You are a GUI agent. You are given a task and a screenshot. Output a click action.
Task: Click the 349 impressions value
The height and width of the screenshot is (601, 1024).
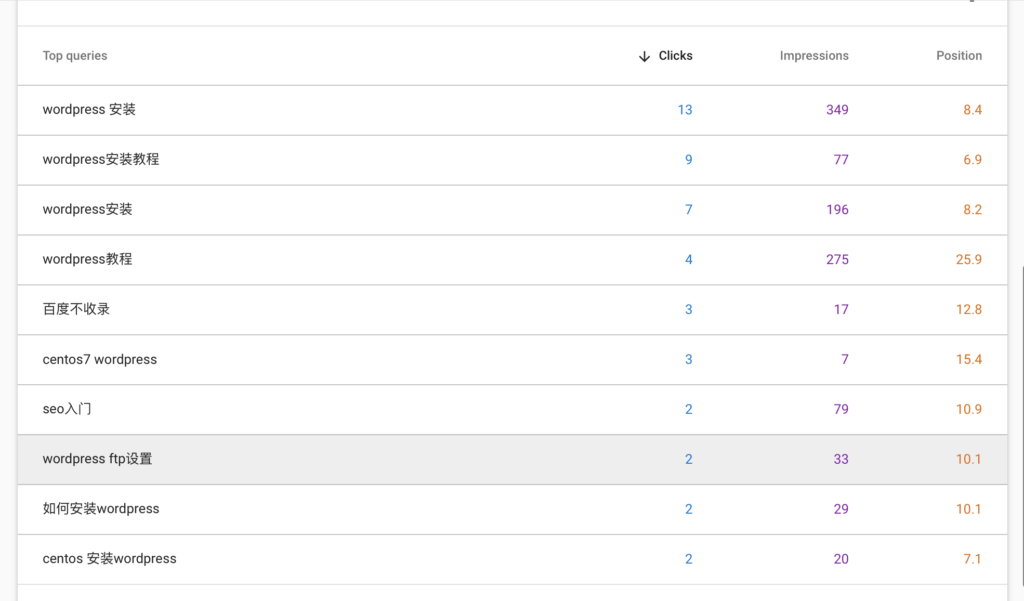pos(837,110)
